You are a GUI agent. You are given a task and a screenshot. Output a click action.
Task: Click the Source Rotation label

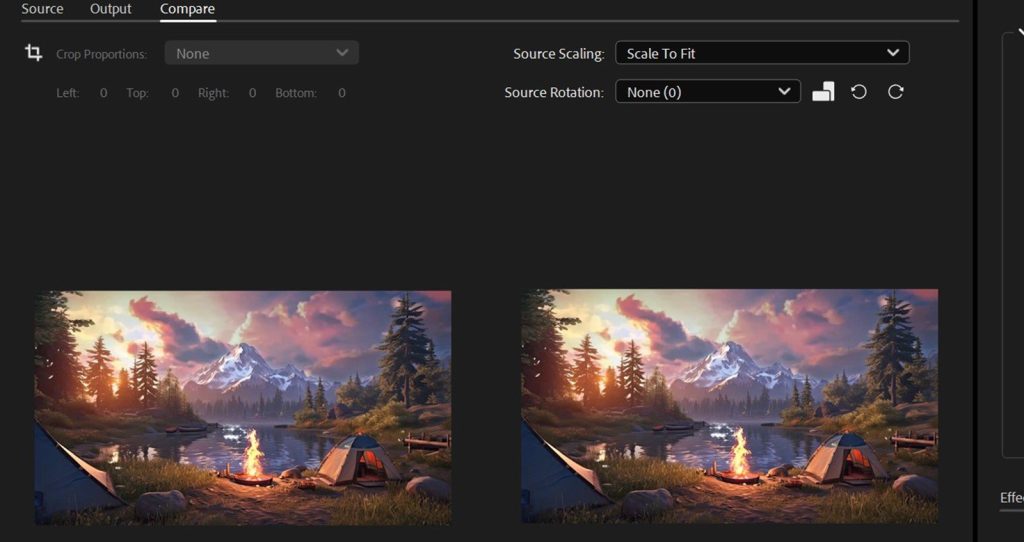(x=554, y=92)
